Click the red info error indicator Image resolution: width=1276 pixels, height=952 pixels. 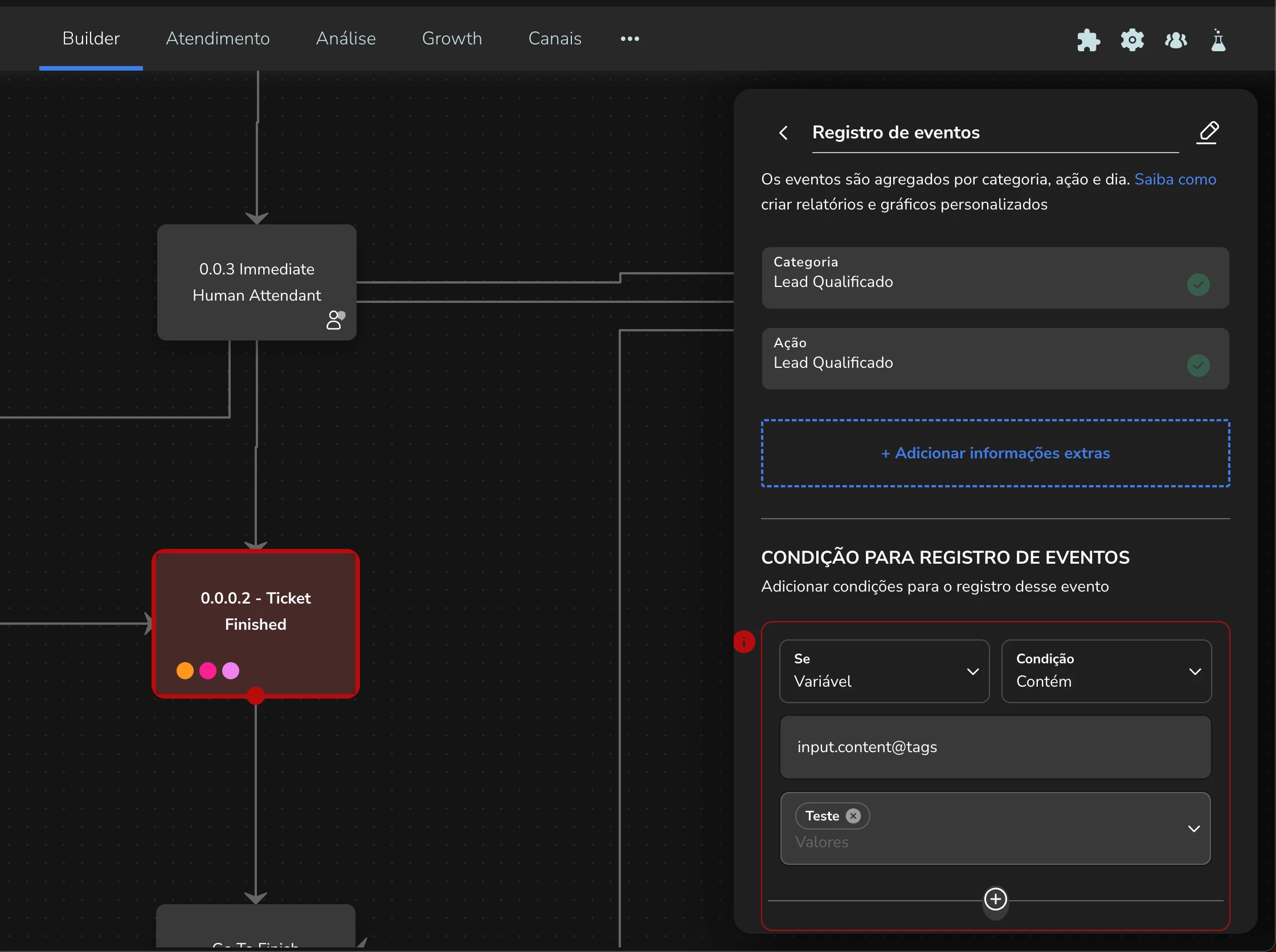tap(744, 641)
